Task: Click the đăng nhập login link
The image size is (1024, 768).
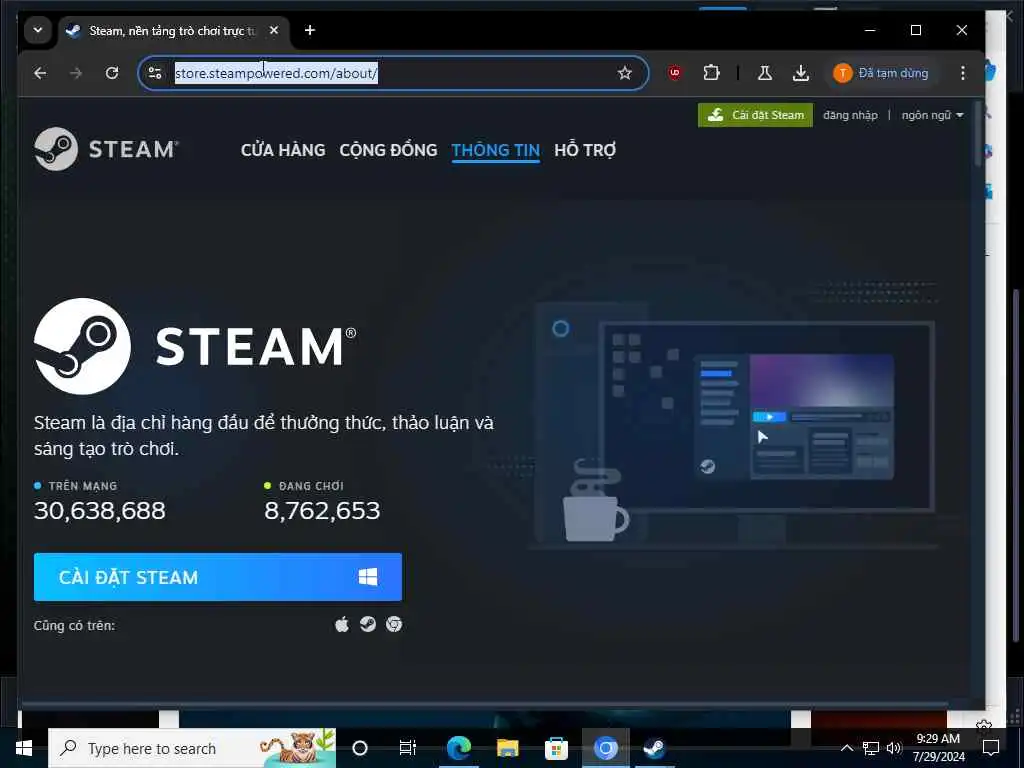Action: (850, 115)
